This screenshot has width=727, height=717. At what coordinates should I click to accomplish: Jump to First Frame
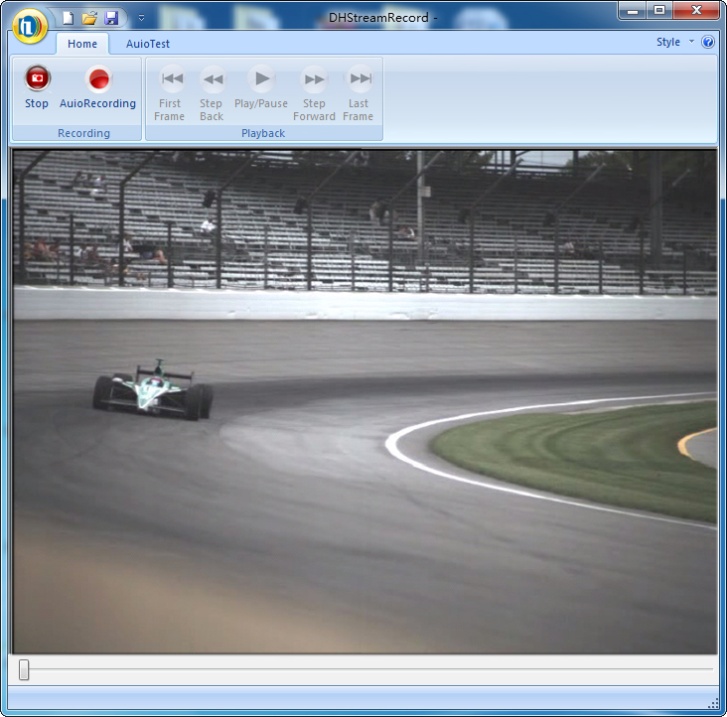click(171, 79)
